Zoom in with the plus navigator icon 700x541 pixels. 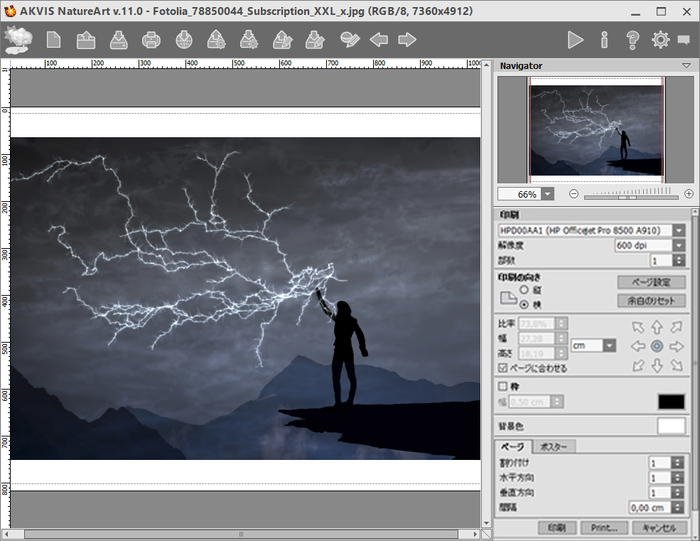tap(688, 194)
